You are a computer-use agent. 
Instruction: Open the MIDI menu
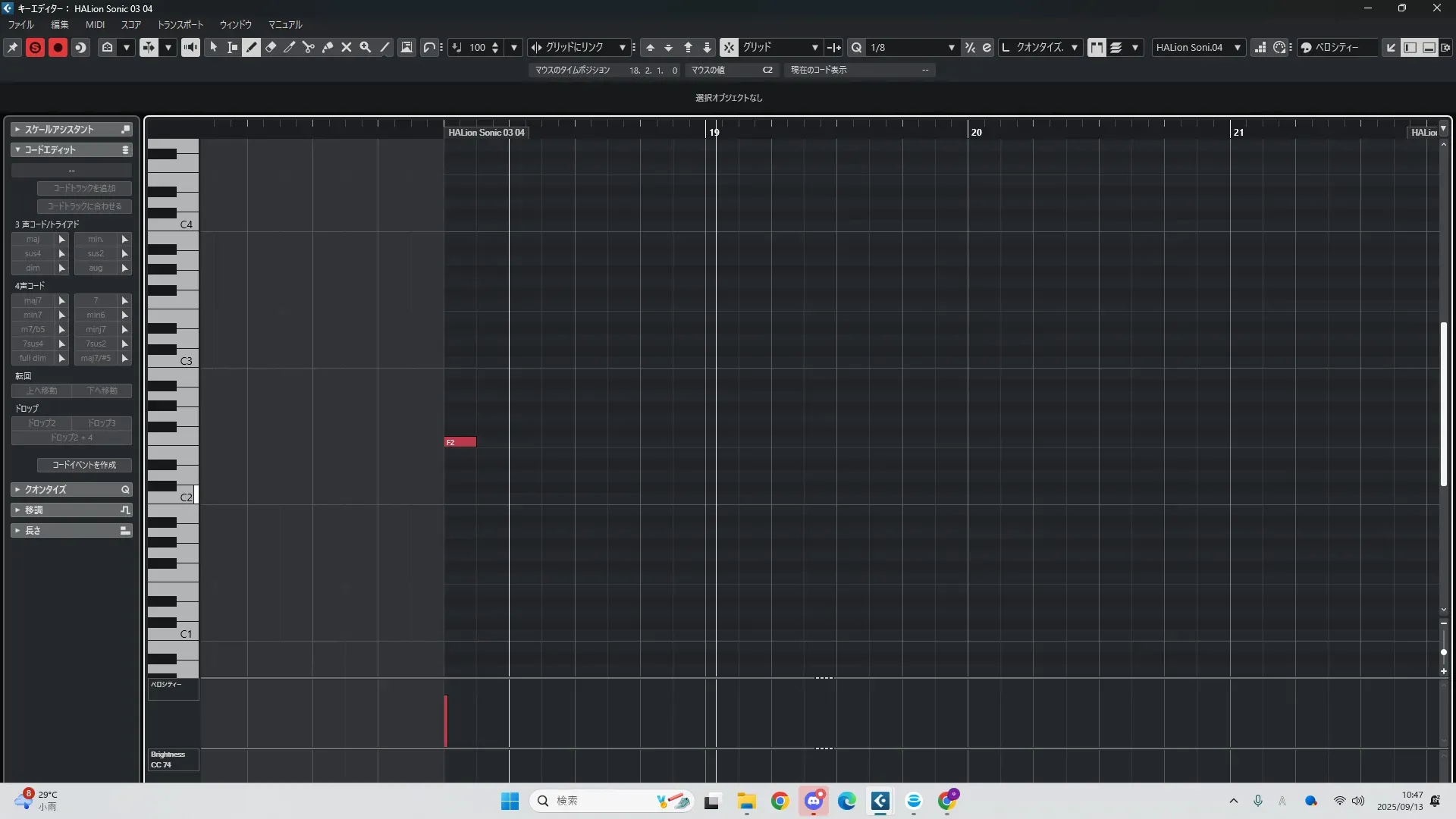click(95, 25)
